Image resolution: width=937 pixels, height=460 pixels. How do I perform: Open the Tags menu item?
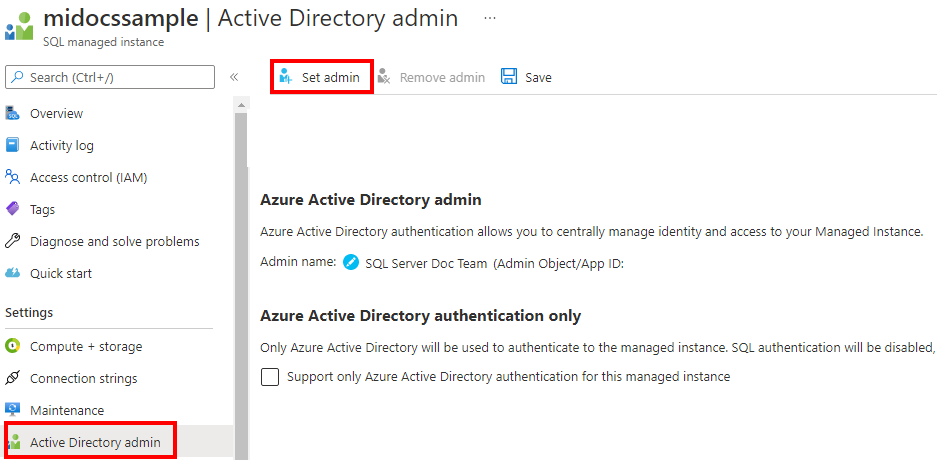[42, 210]
